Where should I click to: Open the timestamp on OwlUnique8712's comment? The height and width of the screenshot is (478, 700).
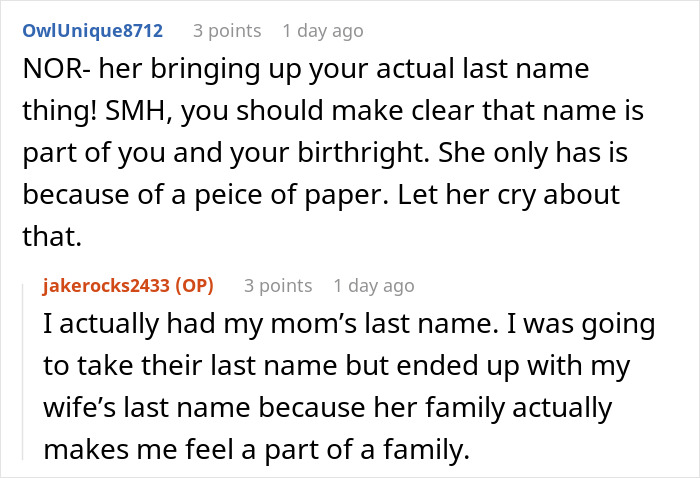pos(323,31)
